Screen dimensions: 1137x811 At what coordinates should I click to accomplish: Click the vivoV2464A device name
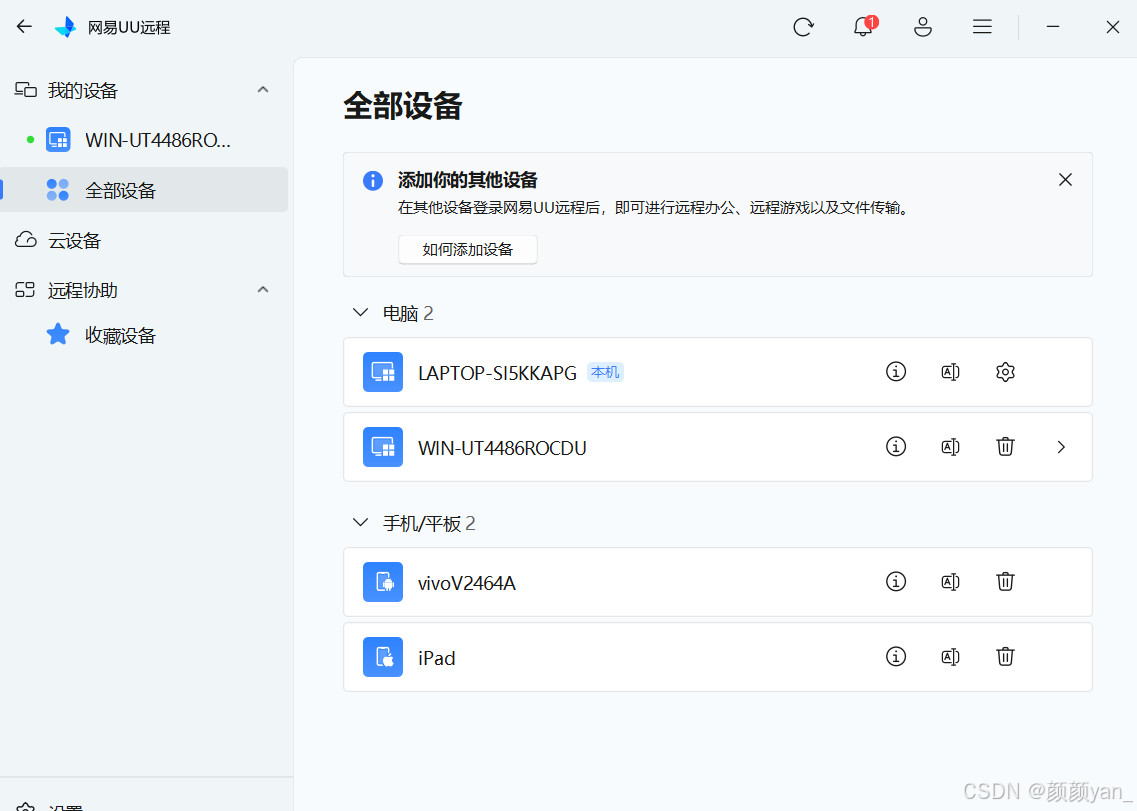pos(466,582)
